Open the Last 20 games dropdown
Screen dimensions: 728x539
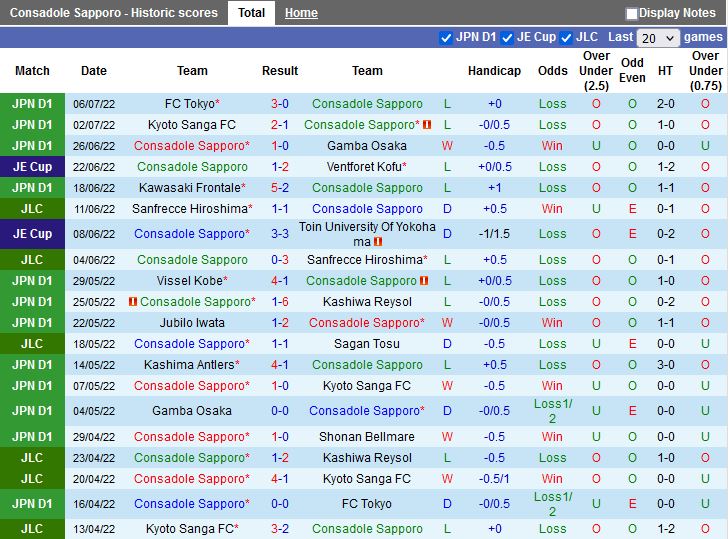pos(657,37)
